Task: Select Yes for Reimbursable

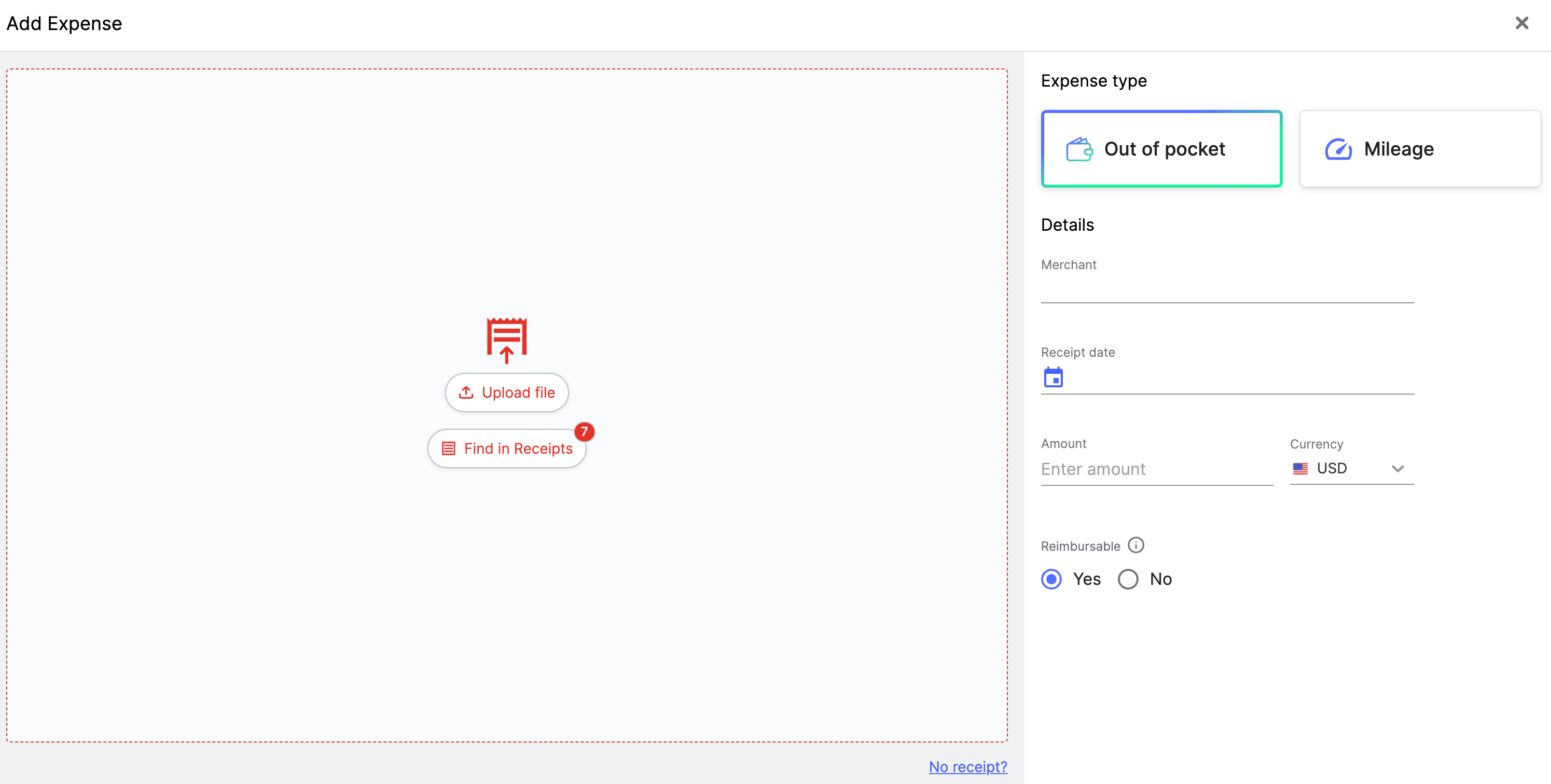Action: coord(1051,579)
